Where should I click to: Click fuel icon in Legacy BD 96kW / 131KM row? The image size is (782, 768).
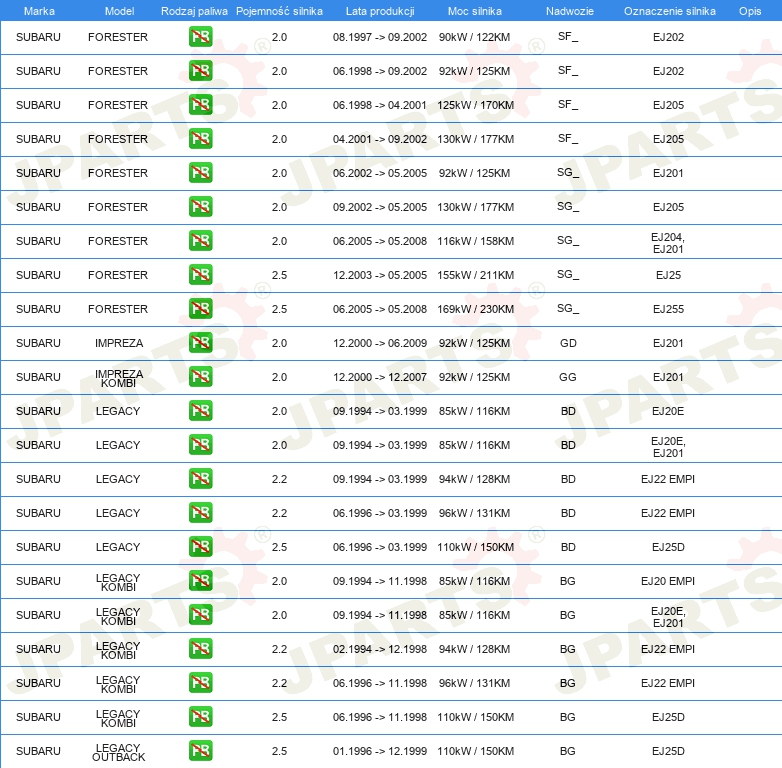[200, 513]
